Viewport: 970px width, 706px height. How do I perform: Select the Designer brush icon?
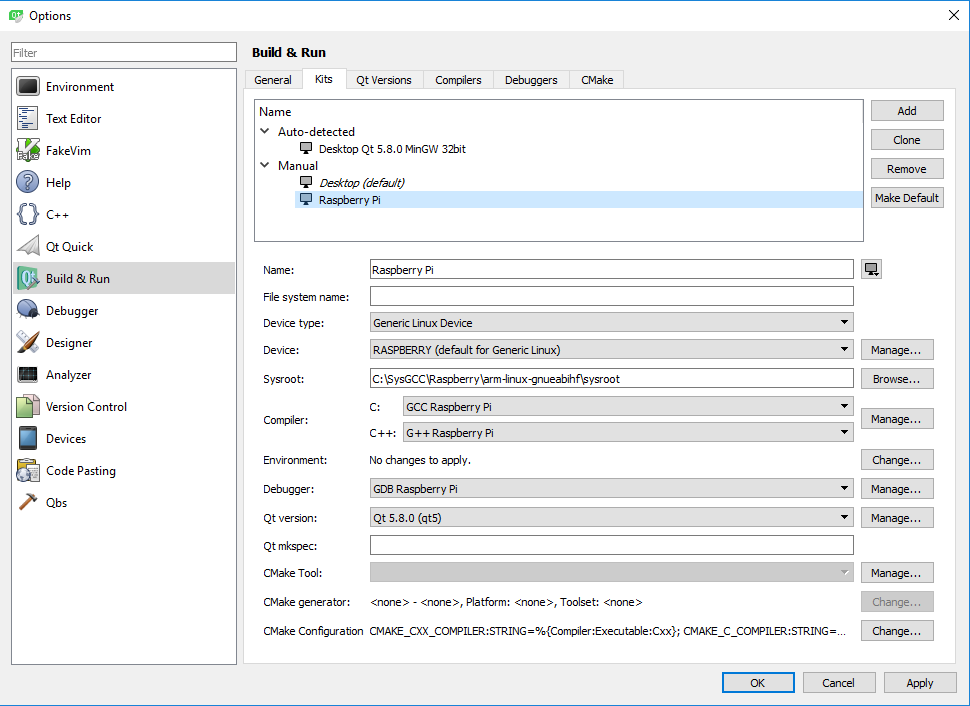(x=28, y=342)
